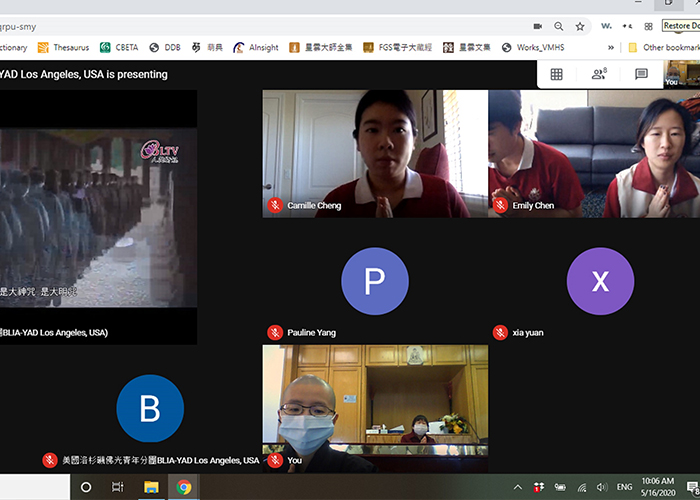Click muted mic icon for BLIA-YAD Los Angeles

coord(50,460)
